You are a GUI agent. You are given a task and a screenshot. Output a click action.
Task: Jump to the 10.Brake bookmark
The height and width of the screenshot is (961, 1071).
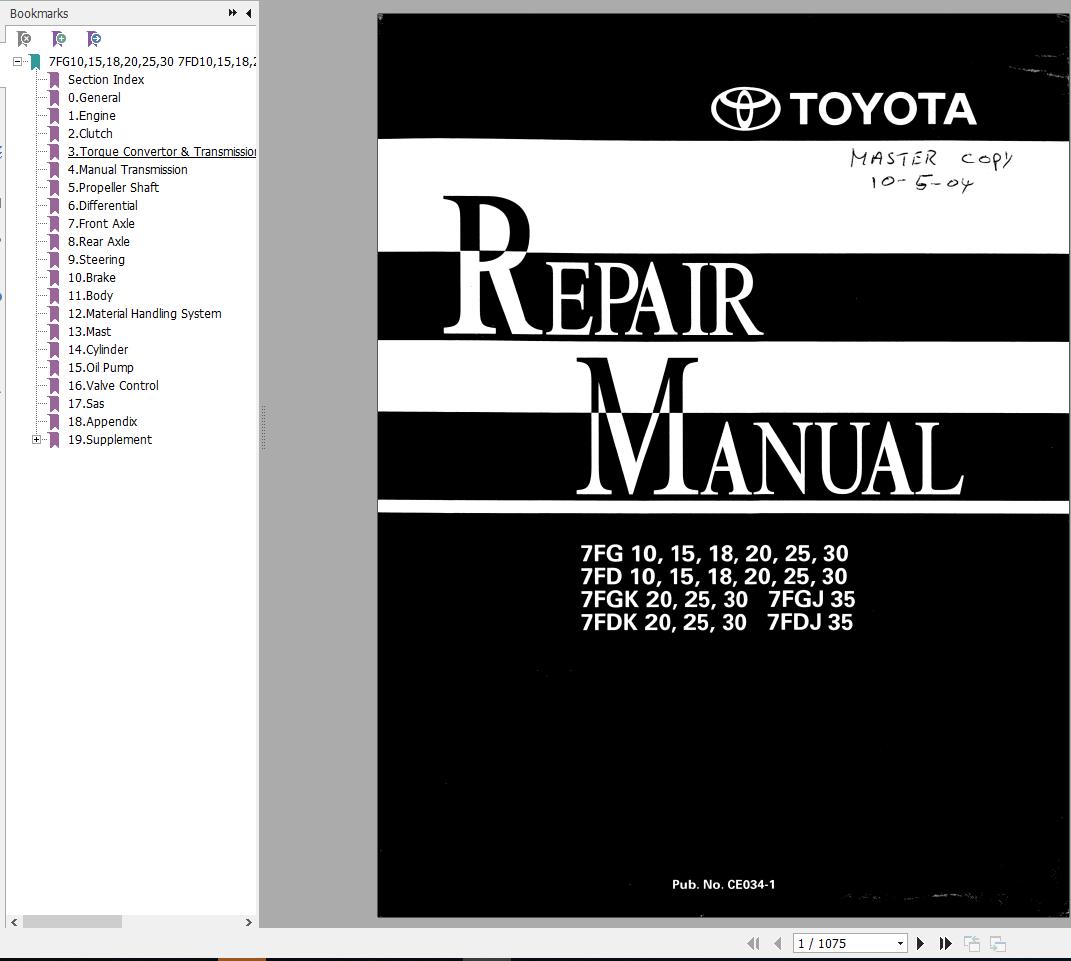[92, 277]
